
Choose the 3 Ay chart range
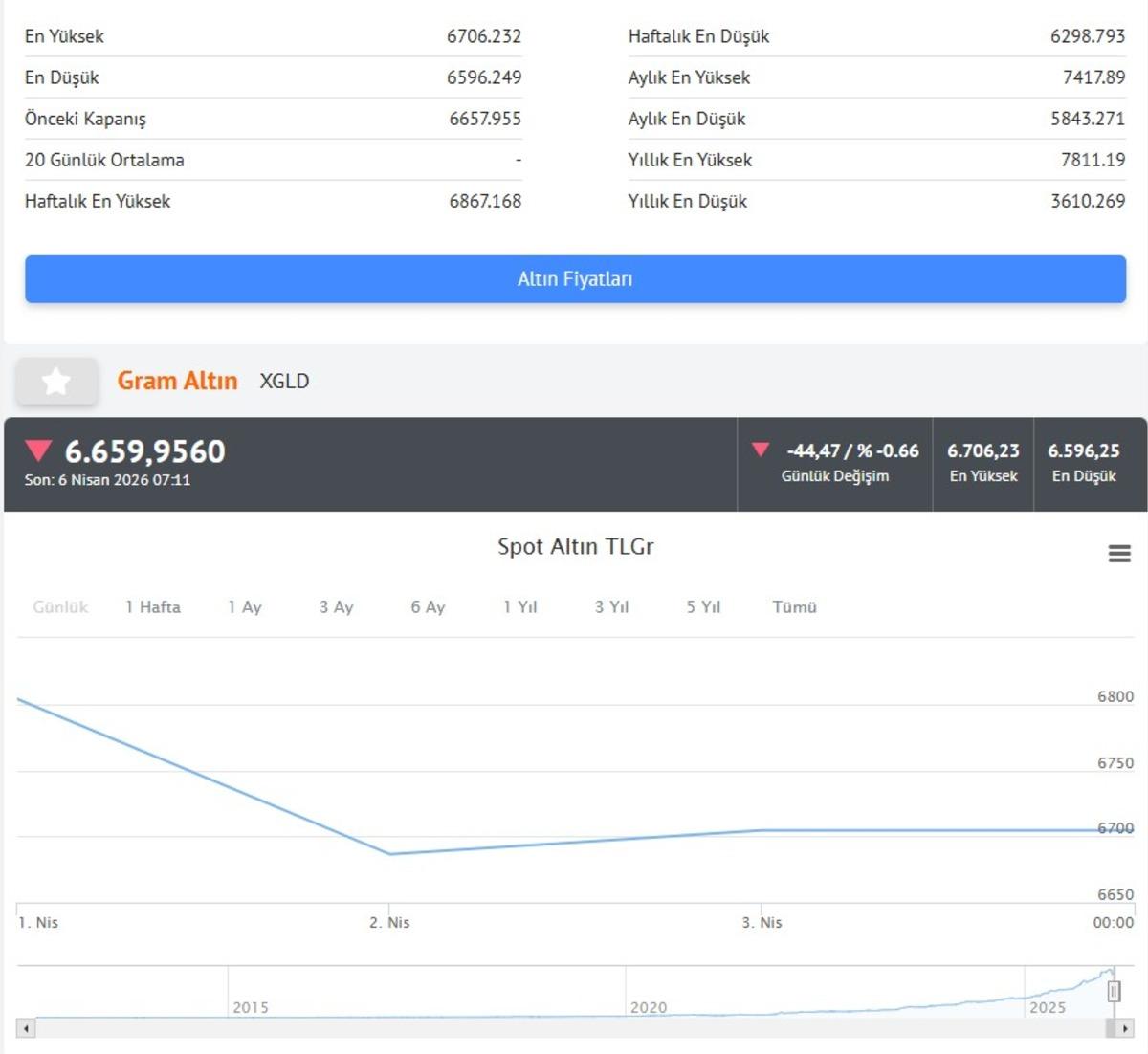pyautogui.click(x=337, y=607)
